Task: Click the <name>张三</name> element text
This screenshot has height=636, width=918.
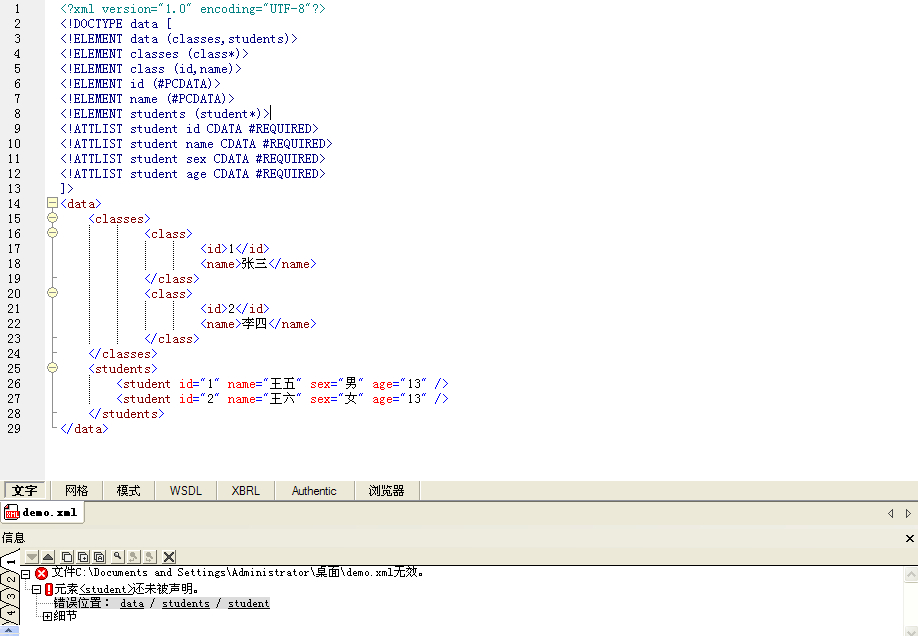Action: pos(258,264)
